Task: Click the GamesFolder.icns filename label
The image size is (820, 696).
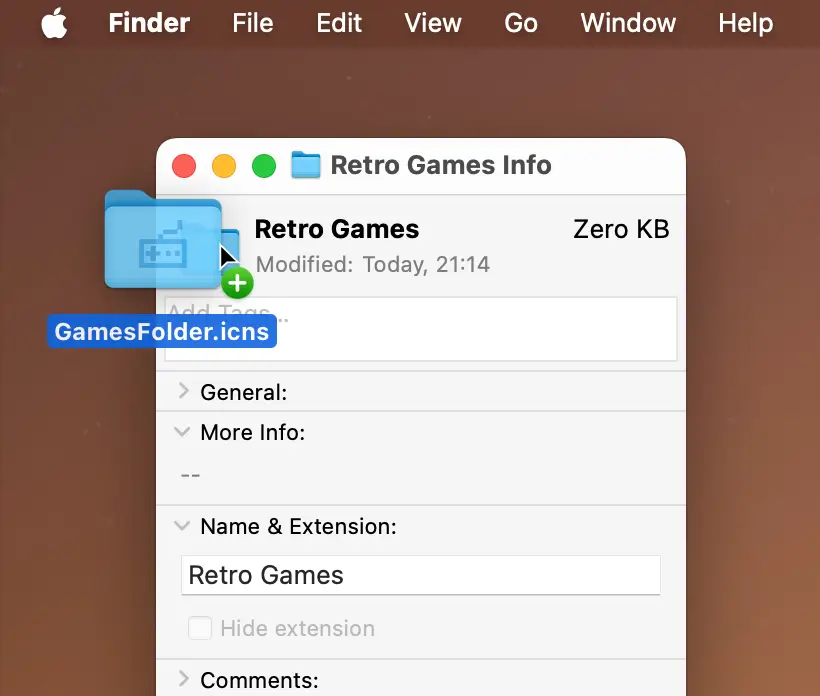Action: point(162,332)
